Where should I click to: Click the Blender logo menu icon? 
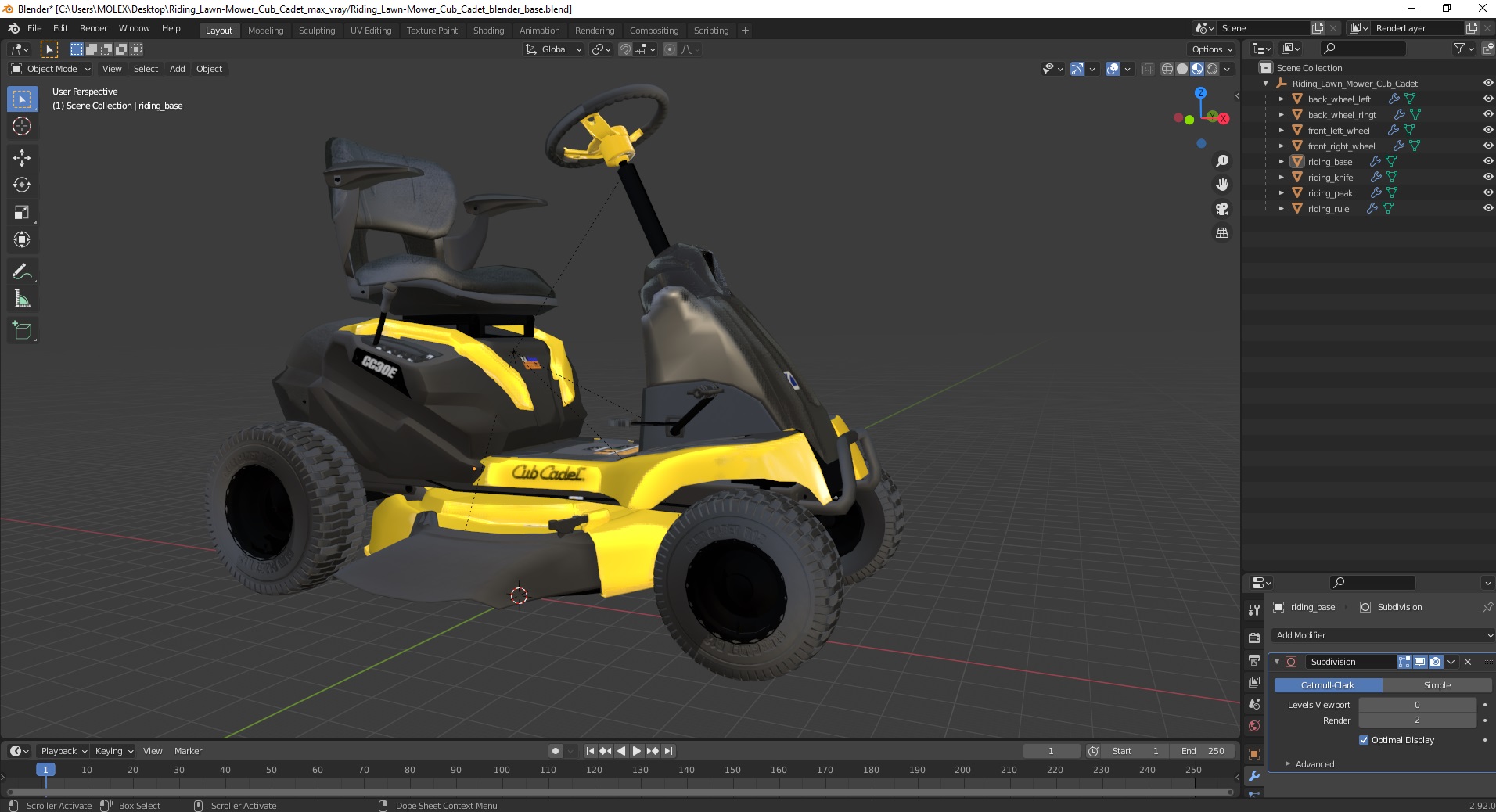13,28
